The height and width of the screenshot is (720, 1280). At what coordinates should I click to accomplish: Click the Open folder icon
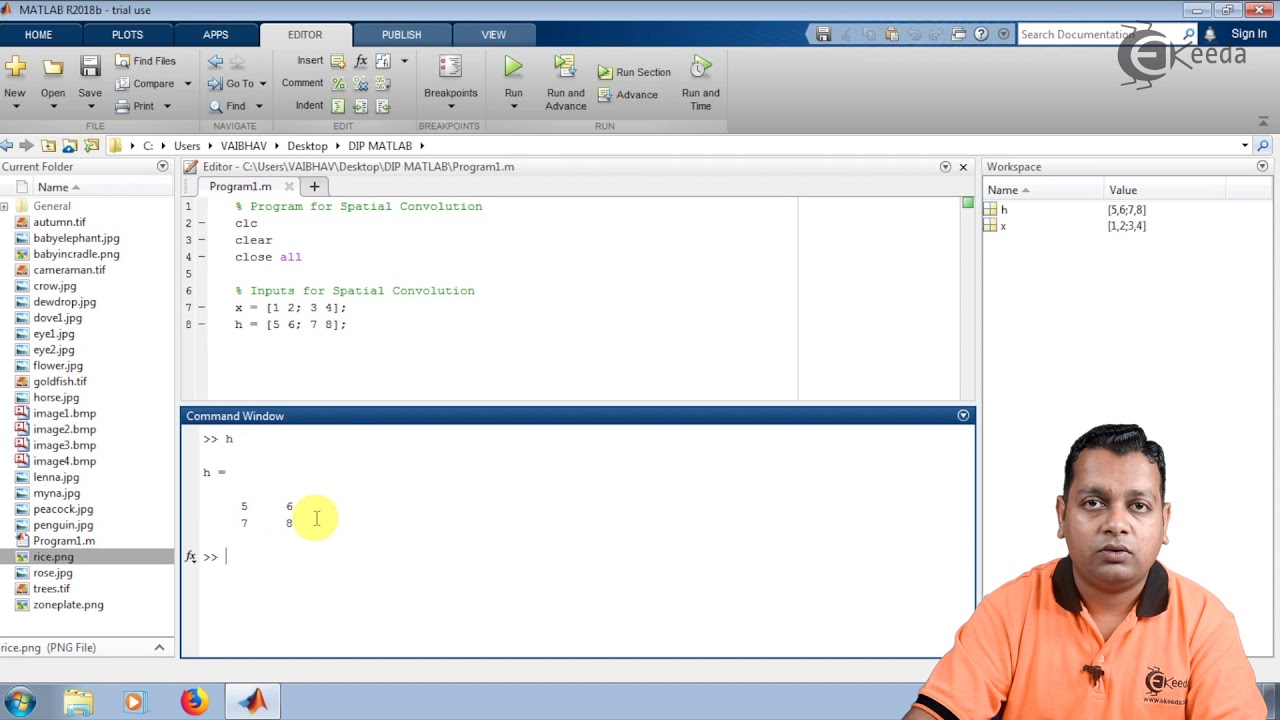tap(53, 68)
